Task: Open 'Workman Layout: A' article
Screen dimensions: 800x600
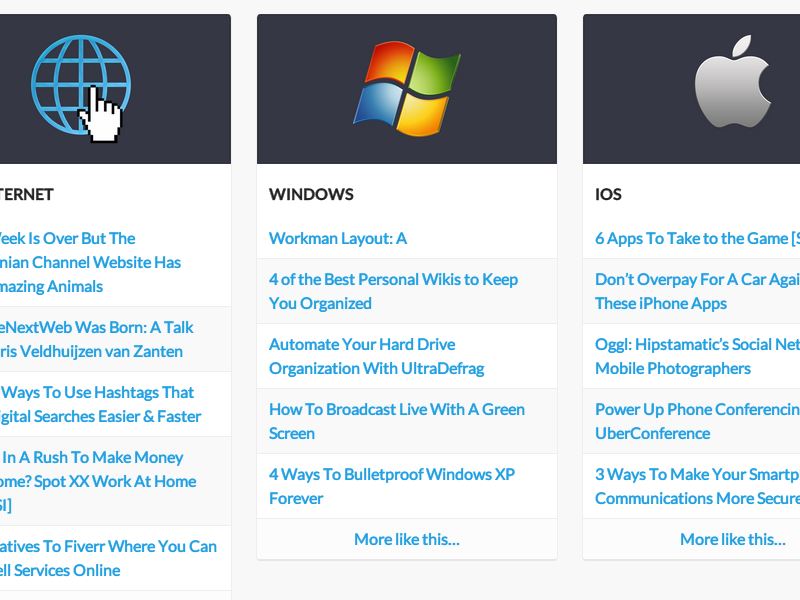Action: point(338,238)
